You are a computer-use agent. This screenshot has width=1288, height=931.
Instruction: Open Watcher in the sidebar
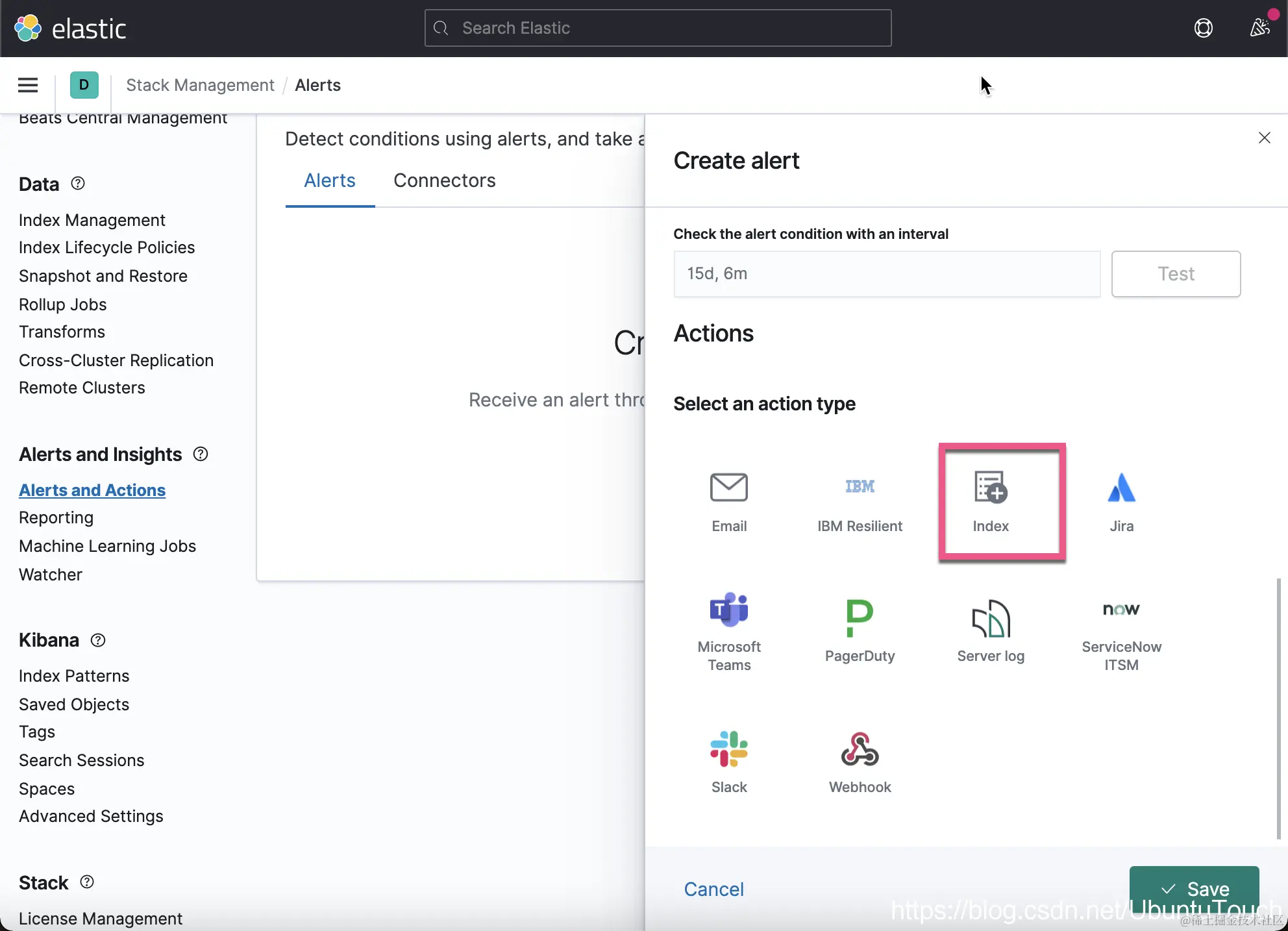point(51,575)
